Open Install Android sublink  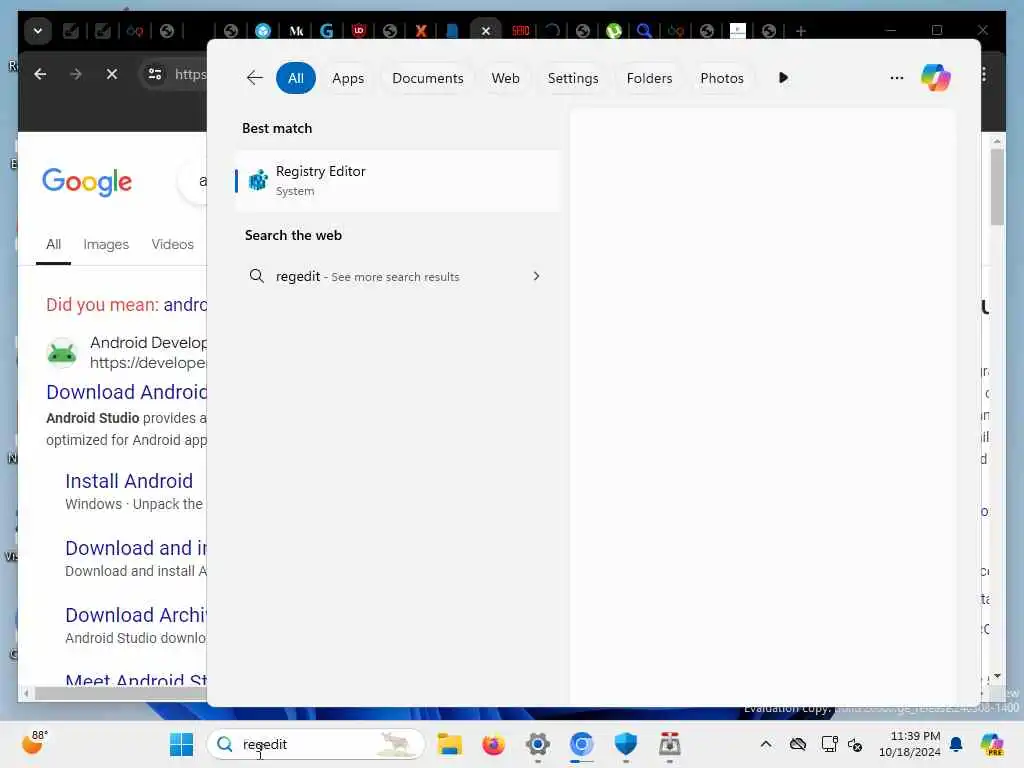[x=129, y=481]
